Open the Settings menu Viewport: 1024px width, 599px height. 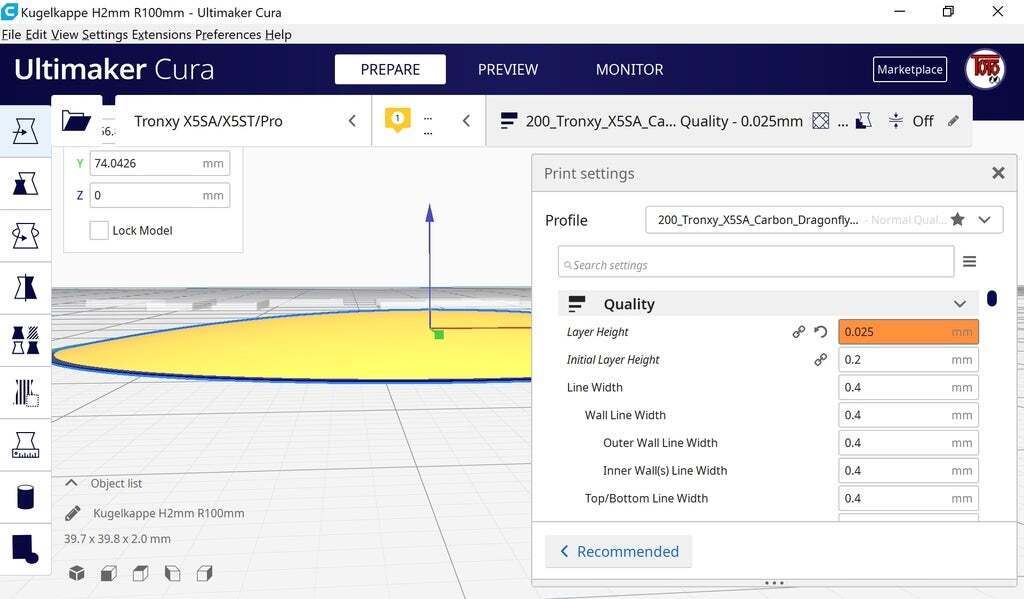coord(104,35)
